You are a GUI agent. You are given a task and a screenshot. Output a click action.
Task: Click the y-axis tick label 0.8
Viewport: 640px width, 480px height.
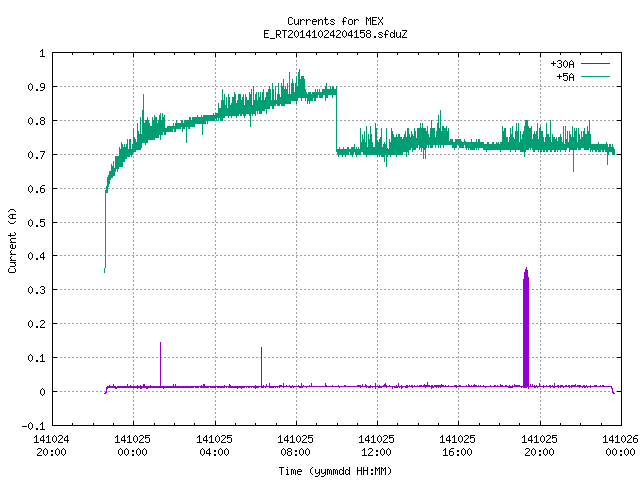point(36,121)
